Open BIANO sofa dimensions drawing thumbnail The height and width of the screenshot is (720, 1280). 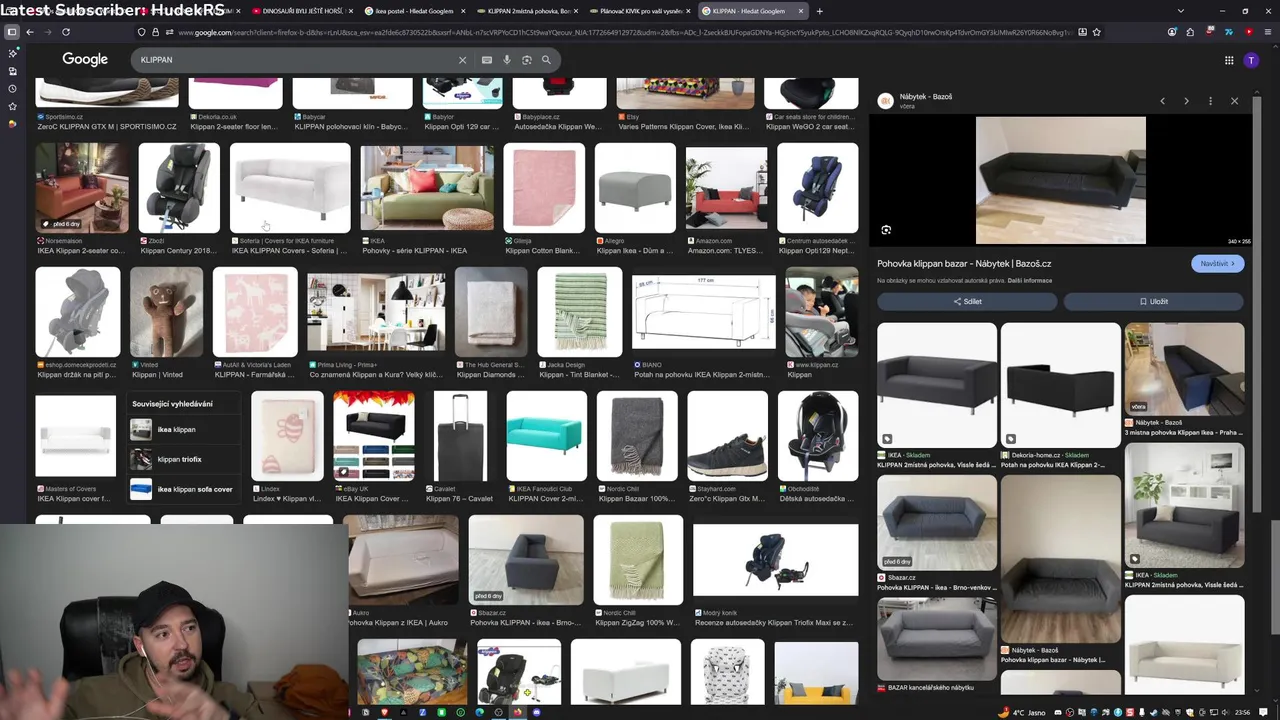point(704,312)
